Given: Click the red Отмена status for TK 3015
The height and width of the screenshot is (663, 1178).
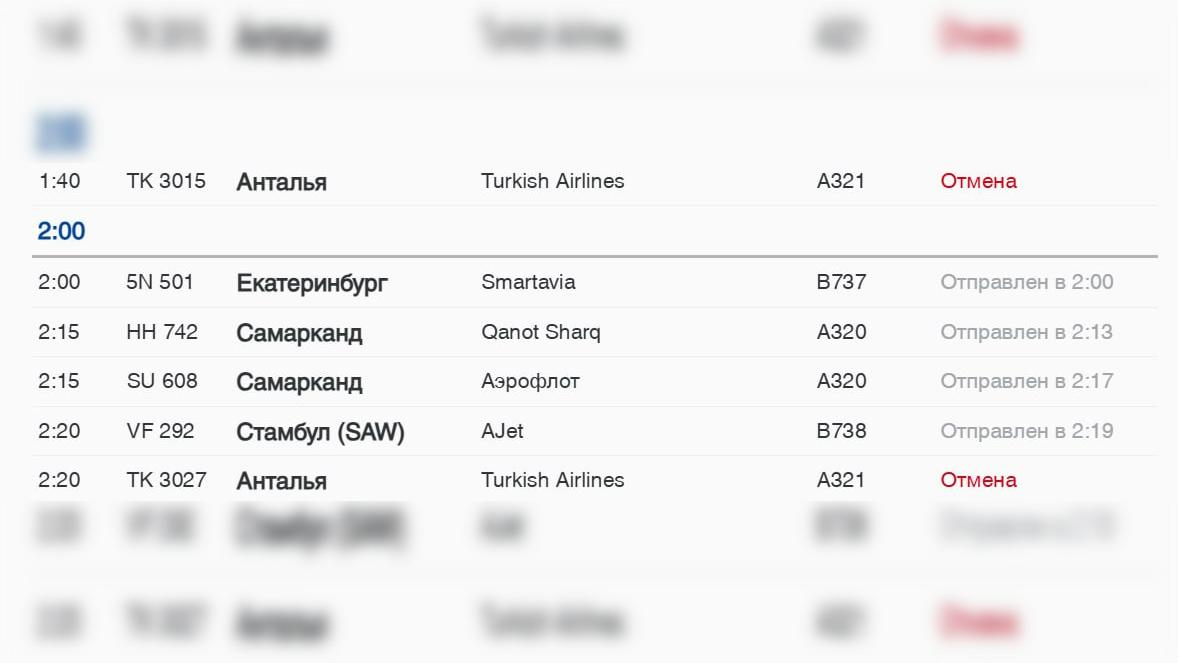Looking at the screenshot, I should (978, 181).
